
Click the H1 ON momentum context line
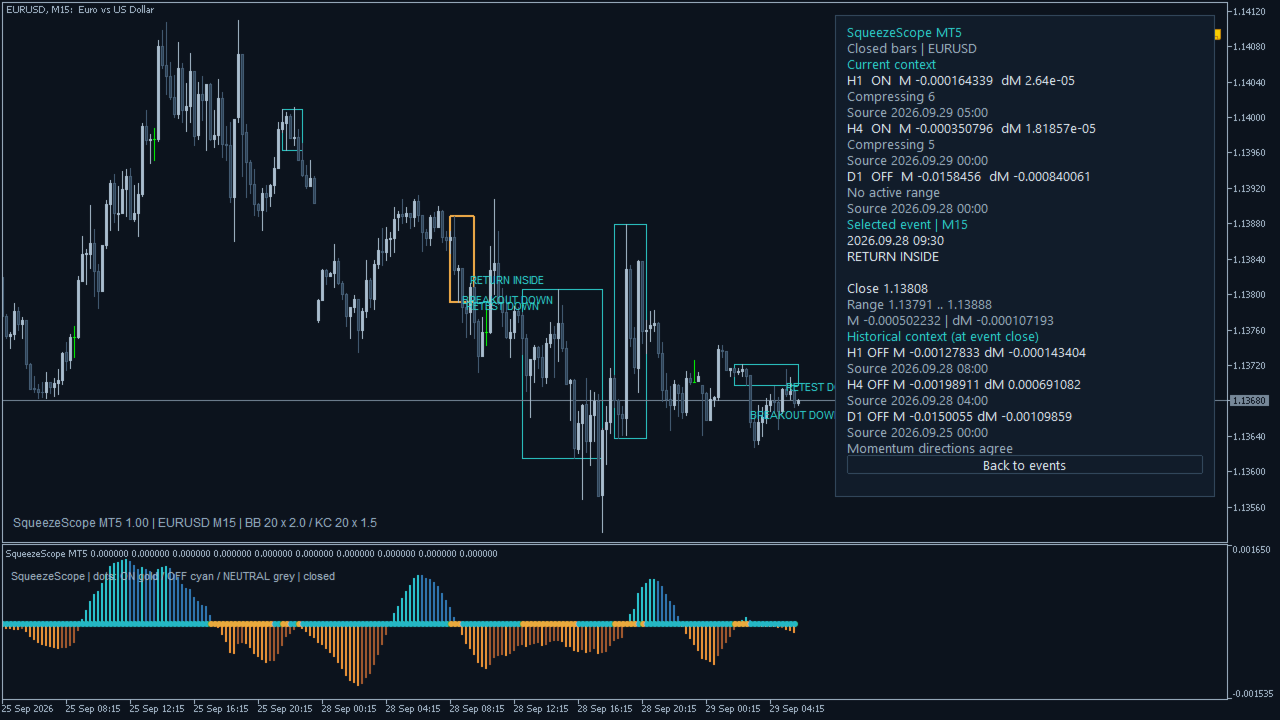point(961,80)
